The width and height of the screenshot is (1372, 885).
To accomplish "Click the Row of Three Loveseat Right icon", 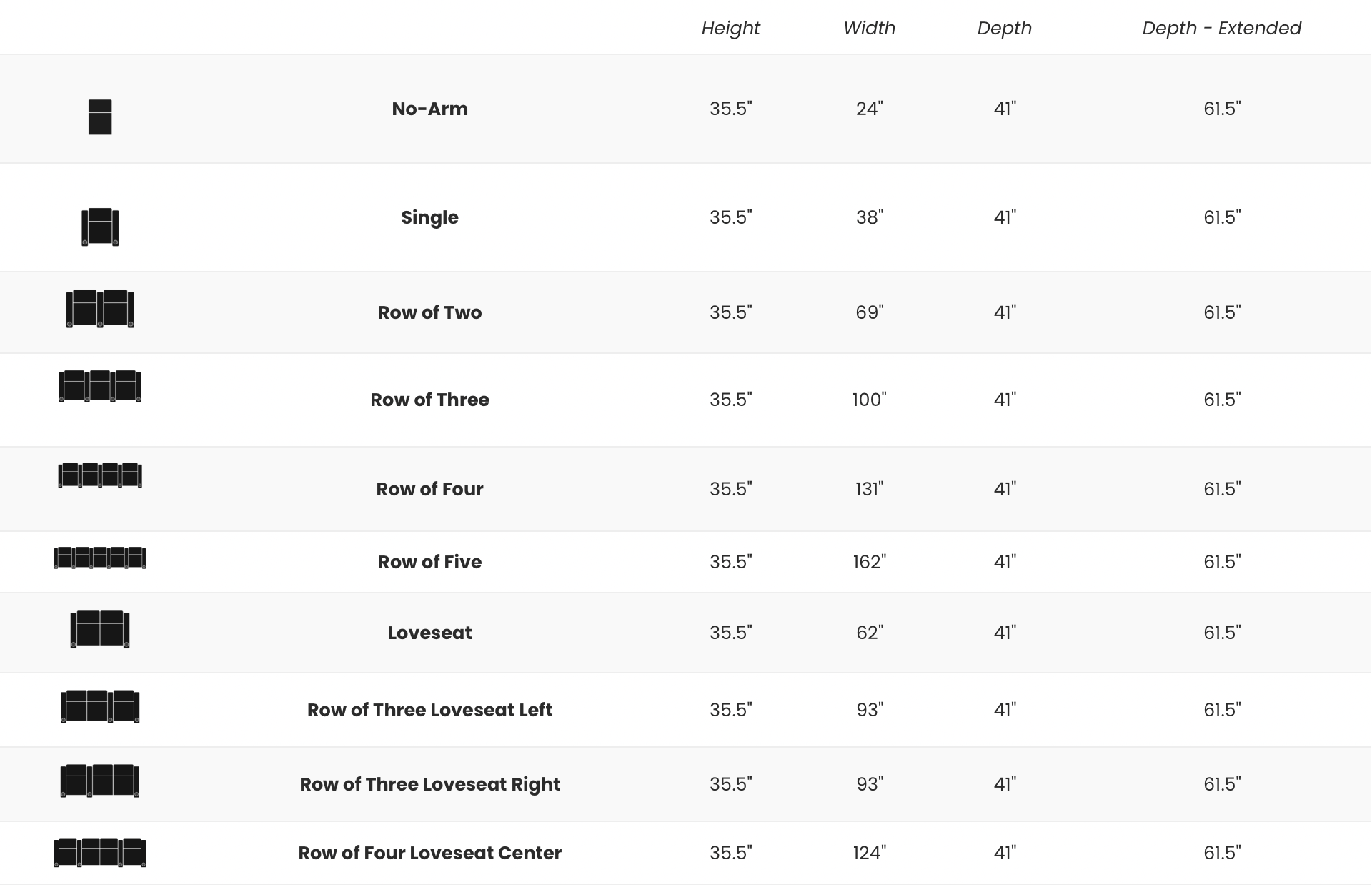I will [x=100, y=781].
